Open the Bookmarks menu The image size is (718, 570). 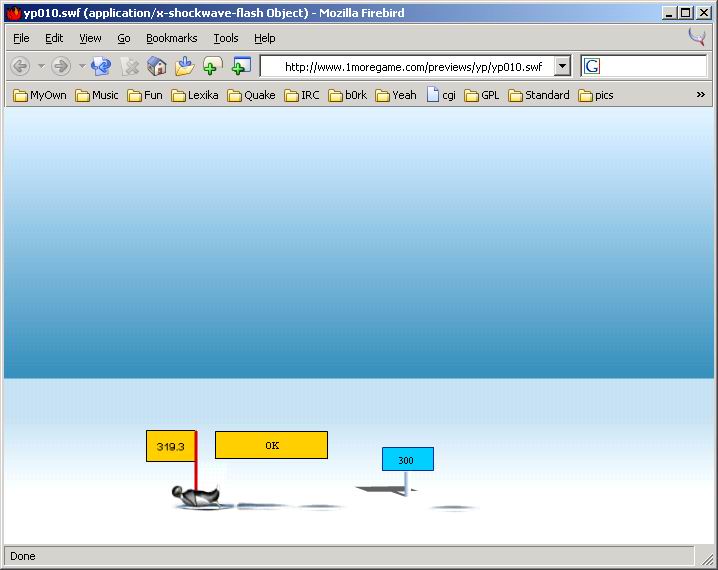click(x=171, y=38)
